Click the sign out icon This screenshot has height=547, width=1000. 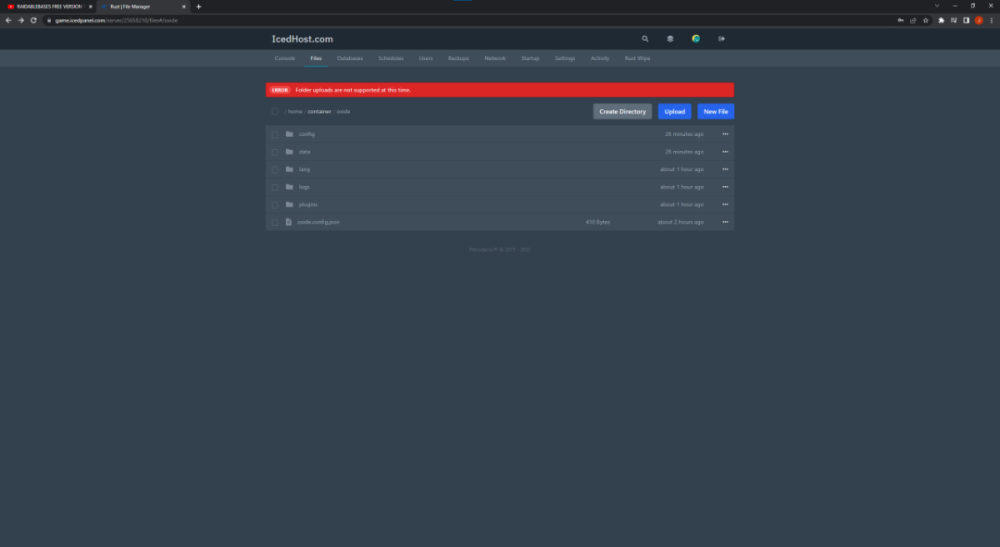(x=721, y=39)
